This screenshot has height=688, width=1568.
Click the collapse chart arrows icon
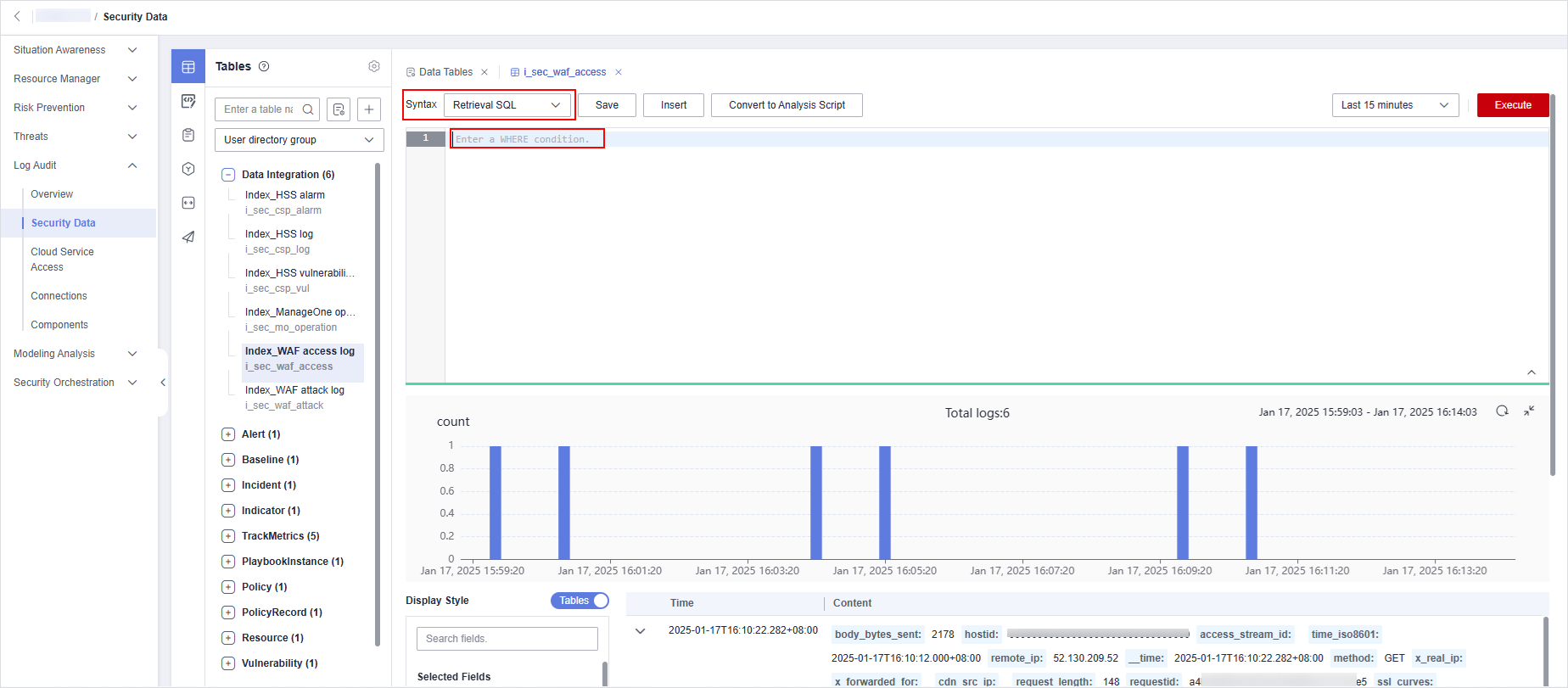click(x=1529, y=411)
